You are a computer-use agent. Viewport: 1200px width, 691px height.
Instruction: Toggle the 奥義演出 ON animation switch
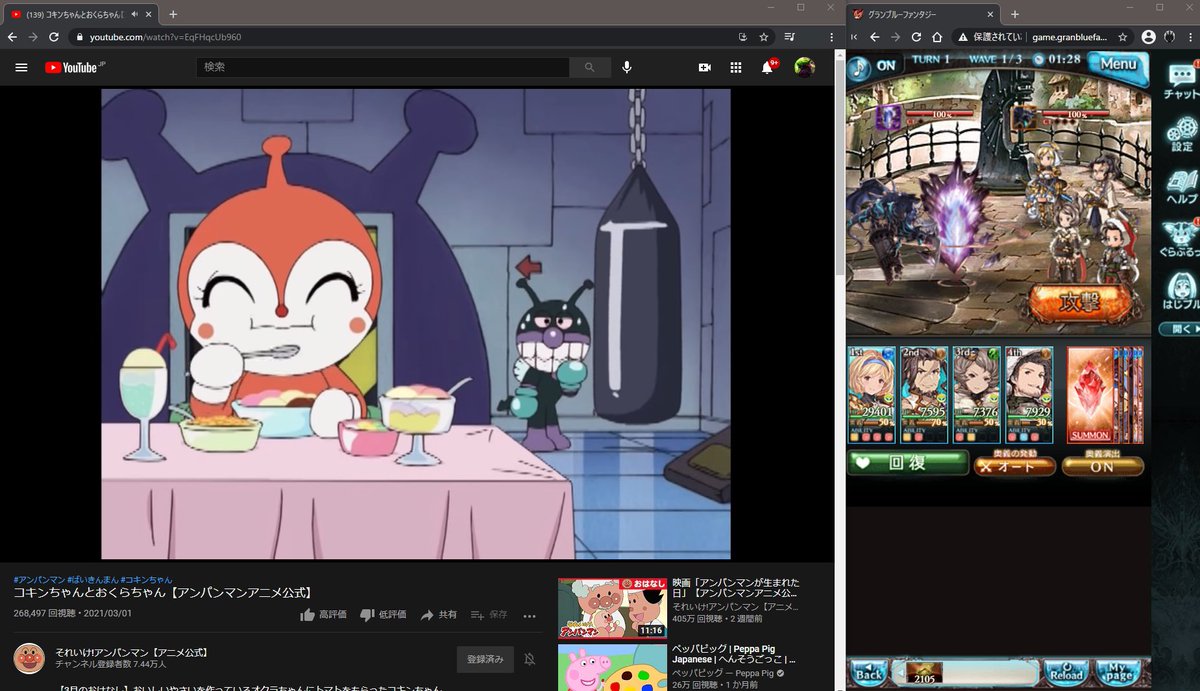pos(1103,465)
